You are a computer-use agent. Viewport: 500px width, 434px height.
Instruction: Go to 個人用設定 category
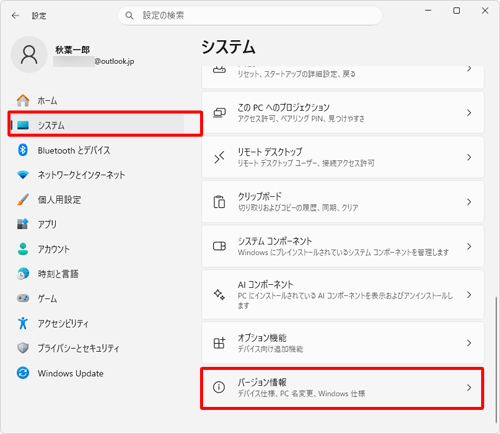pyautogui.click(x=97, y=199)
